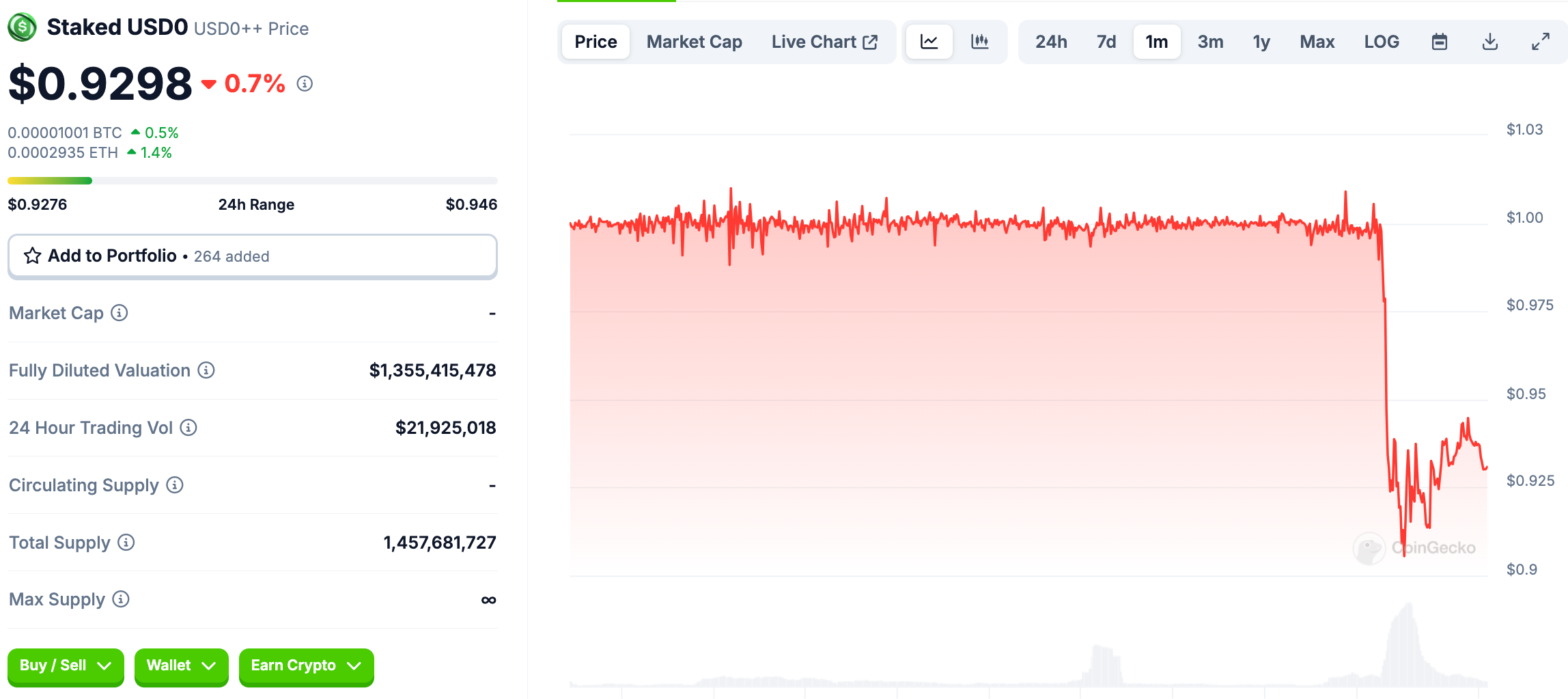Expand the Buy / Sell dropdown
Viewport: 1568px width, 699px height.
66,666
